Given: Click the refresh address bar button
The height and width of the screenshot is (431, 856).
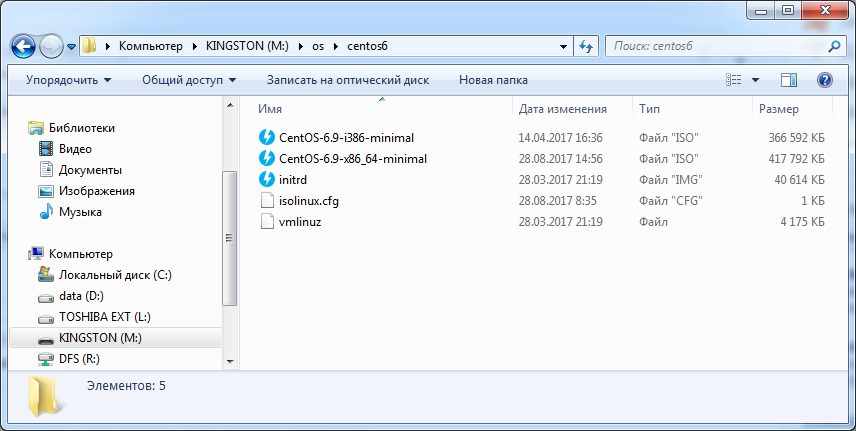Looking at the screenshot, I should point(587,46).
